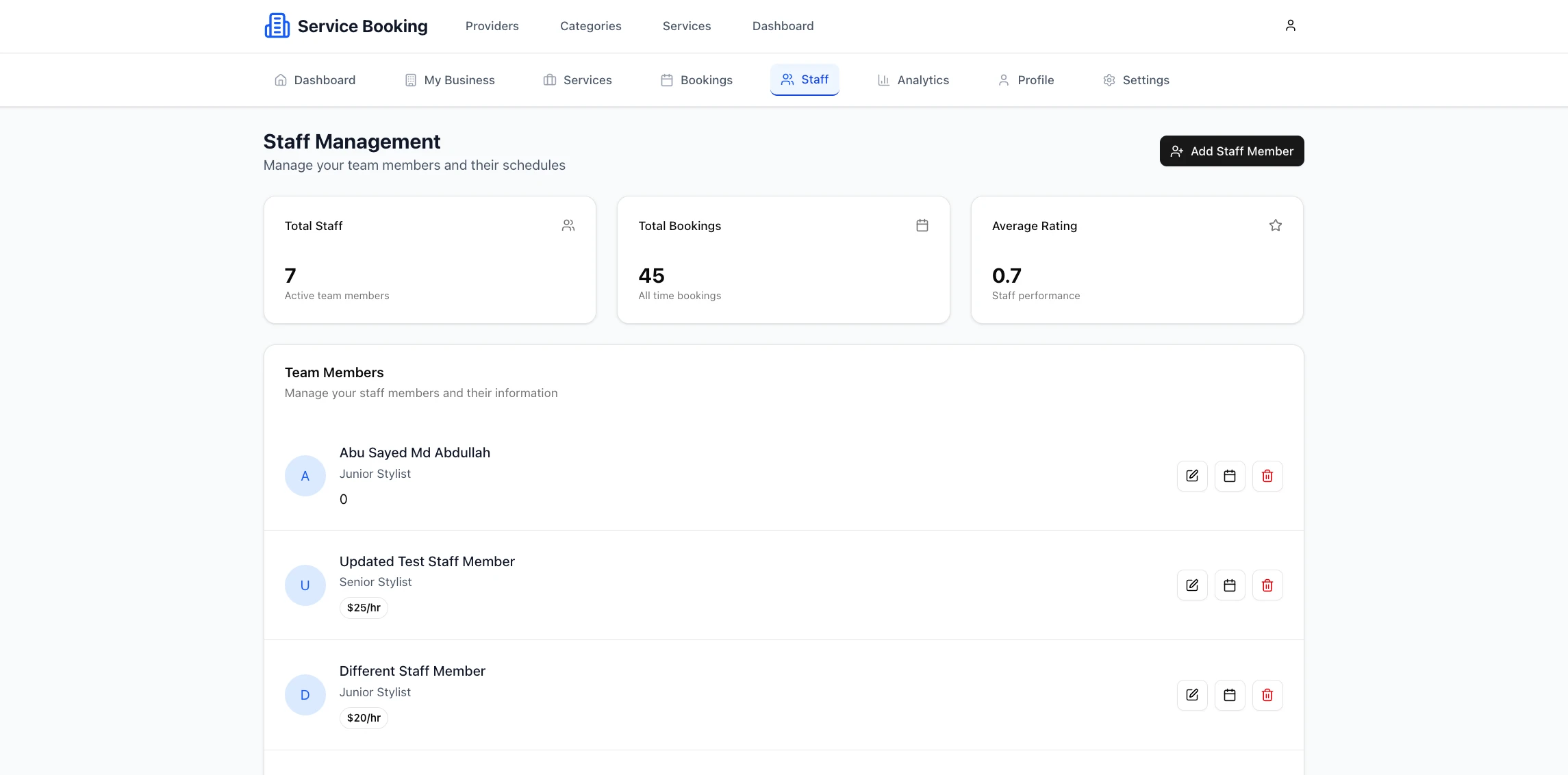Open schedule calendar icon for Updated Test Staff Member
Image resolution: width=1568 pixels, height=775 pixels.
pyautogui.click(x=1230, y=585)
